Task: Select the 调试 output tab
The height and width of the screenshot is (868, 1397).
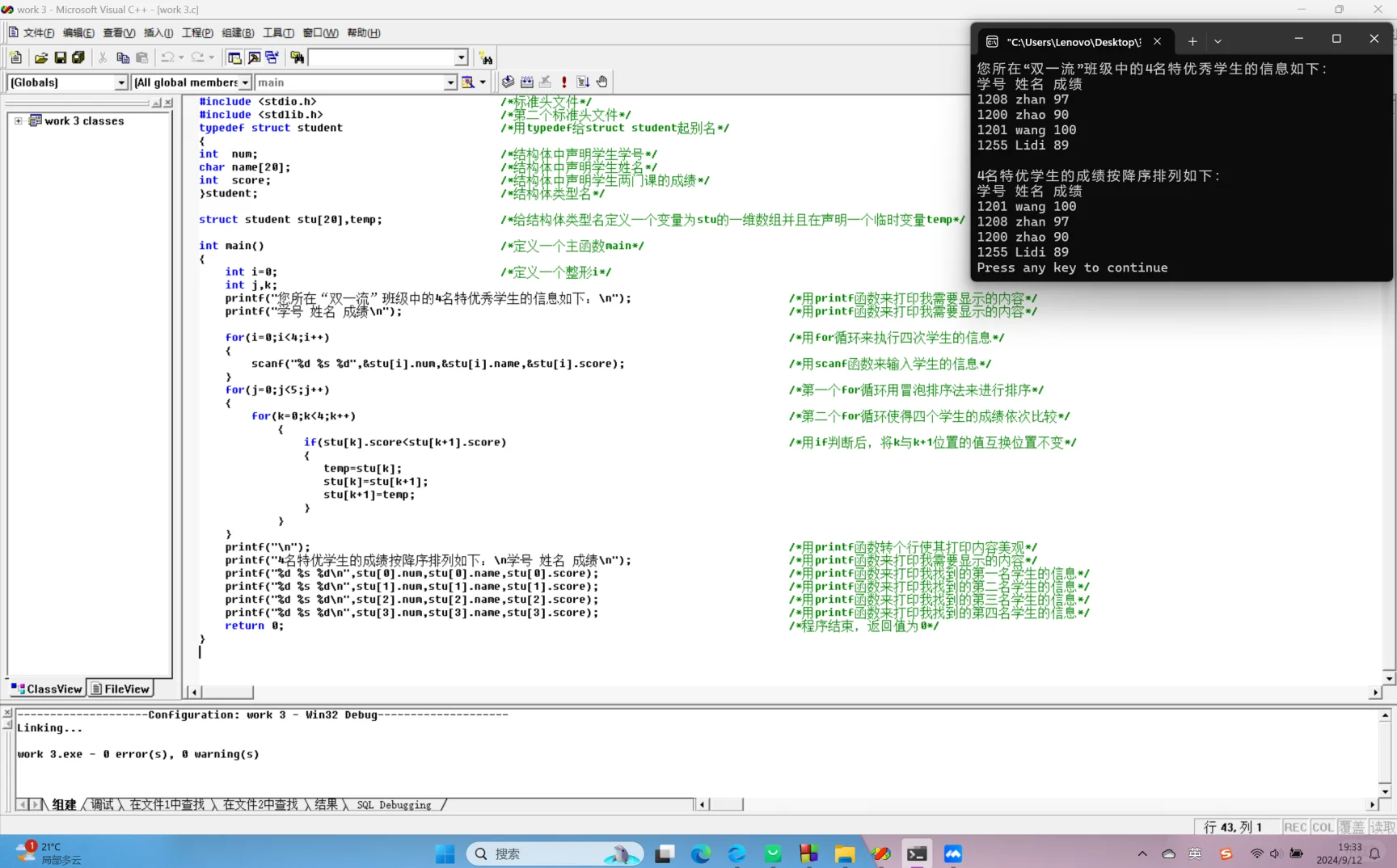Action: [x=102, y=805]
